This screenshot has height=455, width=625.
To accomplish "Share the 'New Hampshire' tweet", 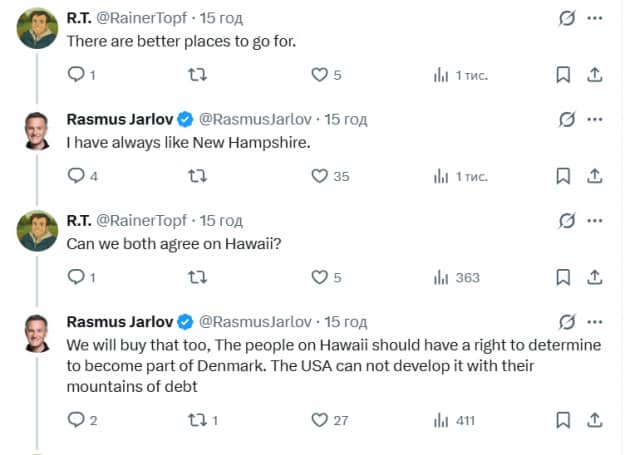I will [594, 176].
